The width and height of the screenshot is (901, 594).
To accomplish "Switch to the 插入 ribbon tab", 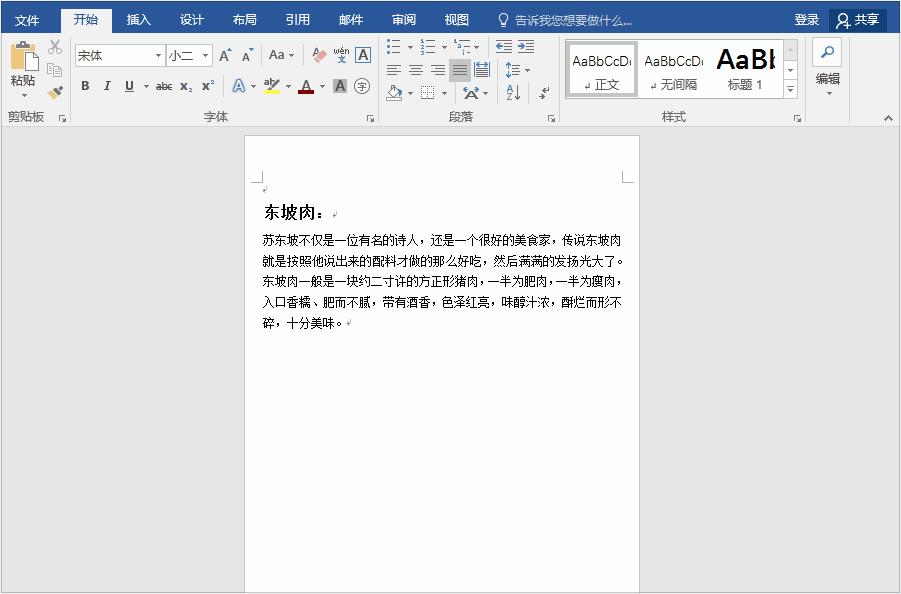I will tap(139, 18).
